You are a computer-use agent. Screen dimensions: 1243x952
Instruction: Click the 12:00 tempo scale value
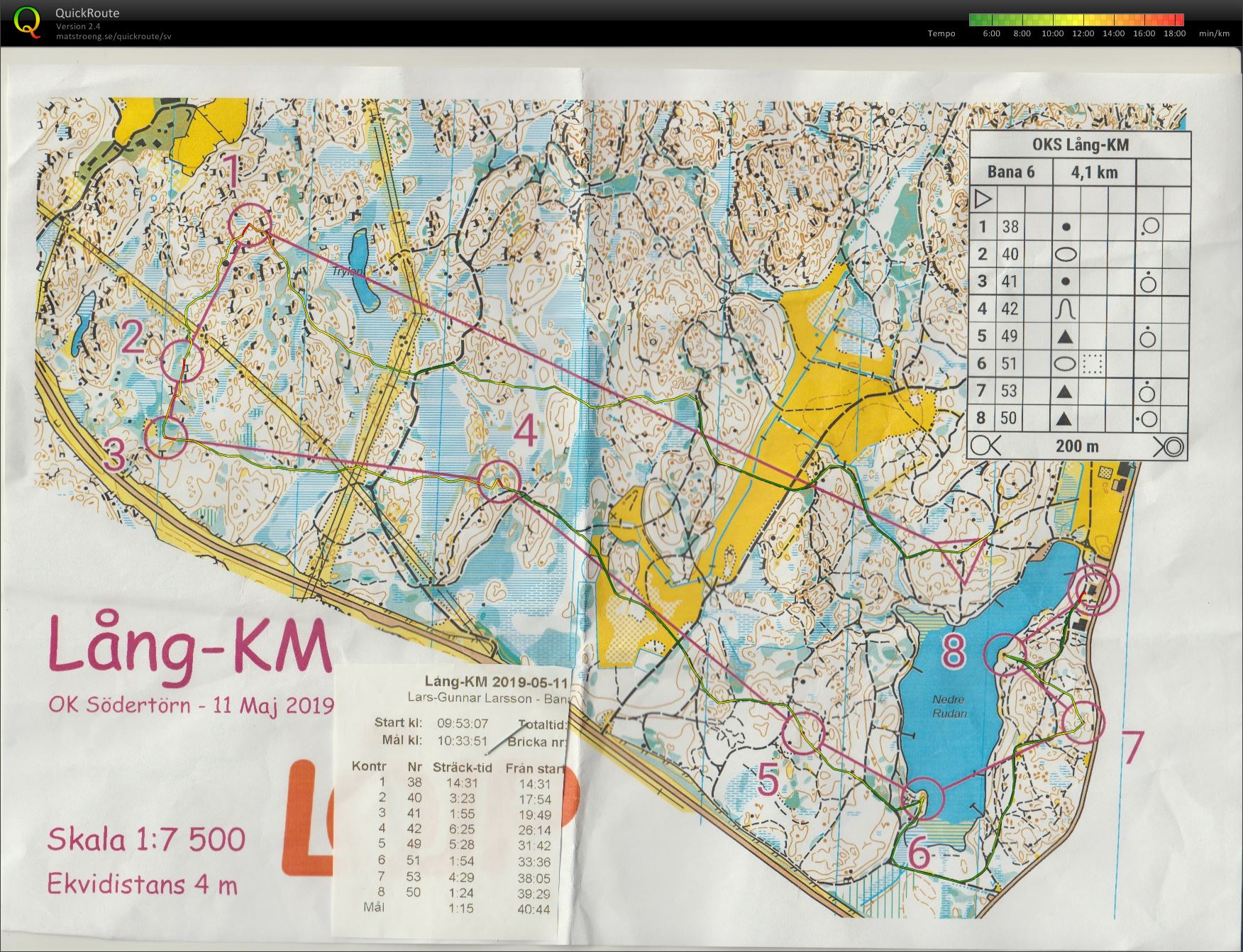(x=1083, y=33)
